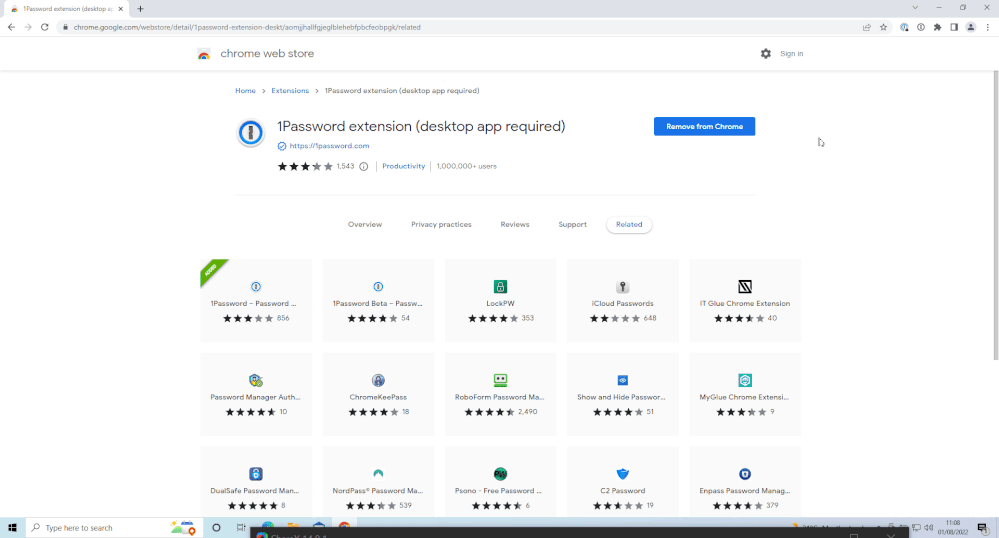Open Chrome profile avatar menu
Image resolution: width=999 pixels, height=538 pixels.
tap(970, 27)
